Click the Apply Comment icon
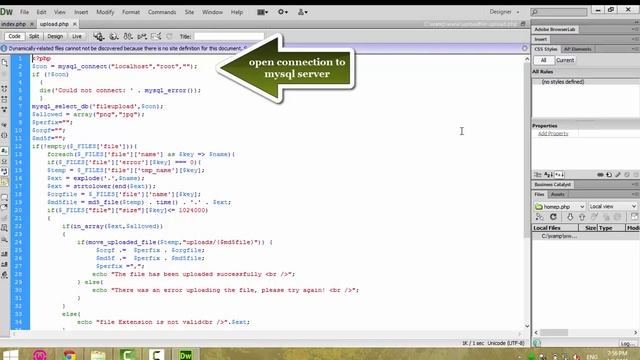The width and height of the screenshot is (640, 360). tap(4, 198)
